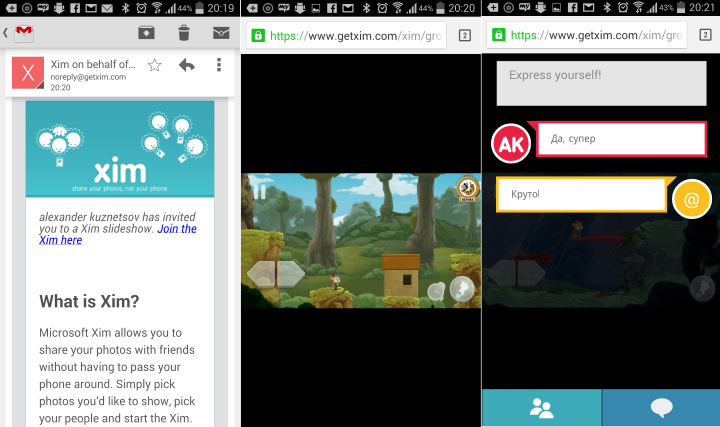
Task: Tap the Facebook notification icon in left status bar
Action: (x=75, y=8)
